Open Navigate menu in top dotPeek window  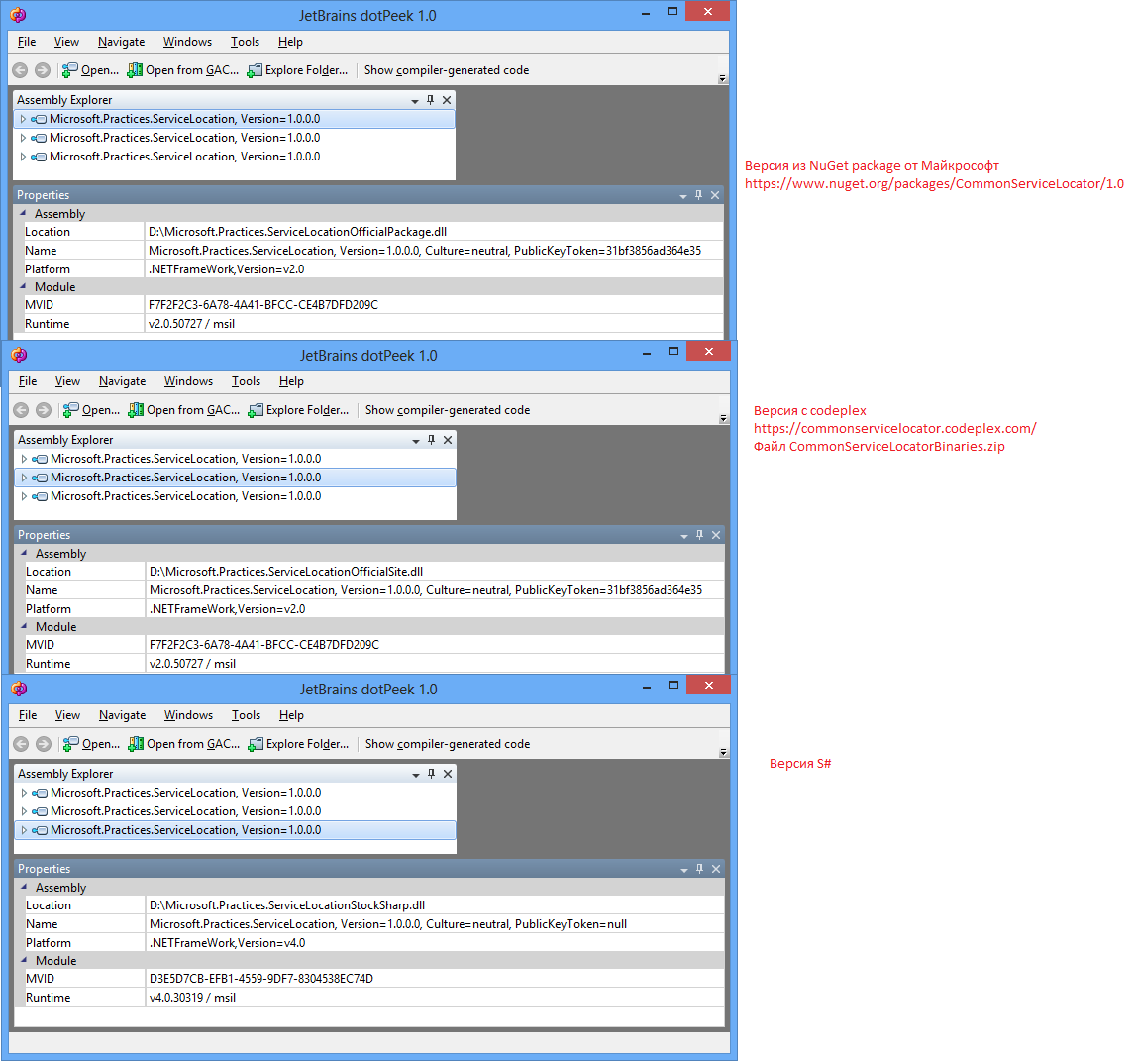121,42
